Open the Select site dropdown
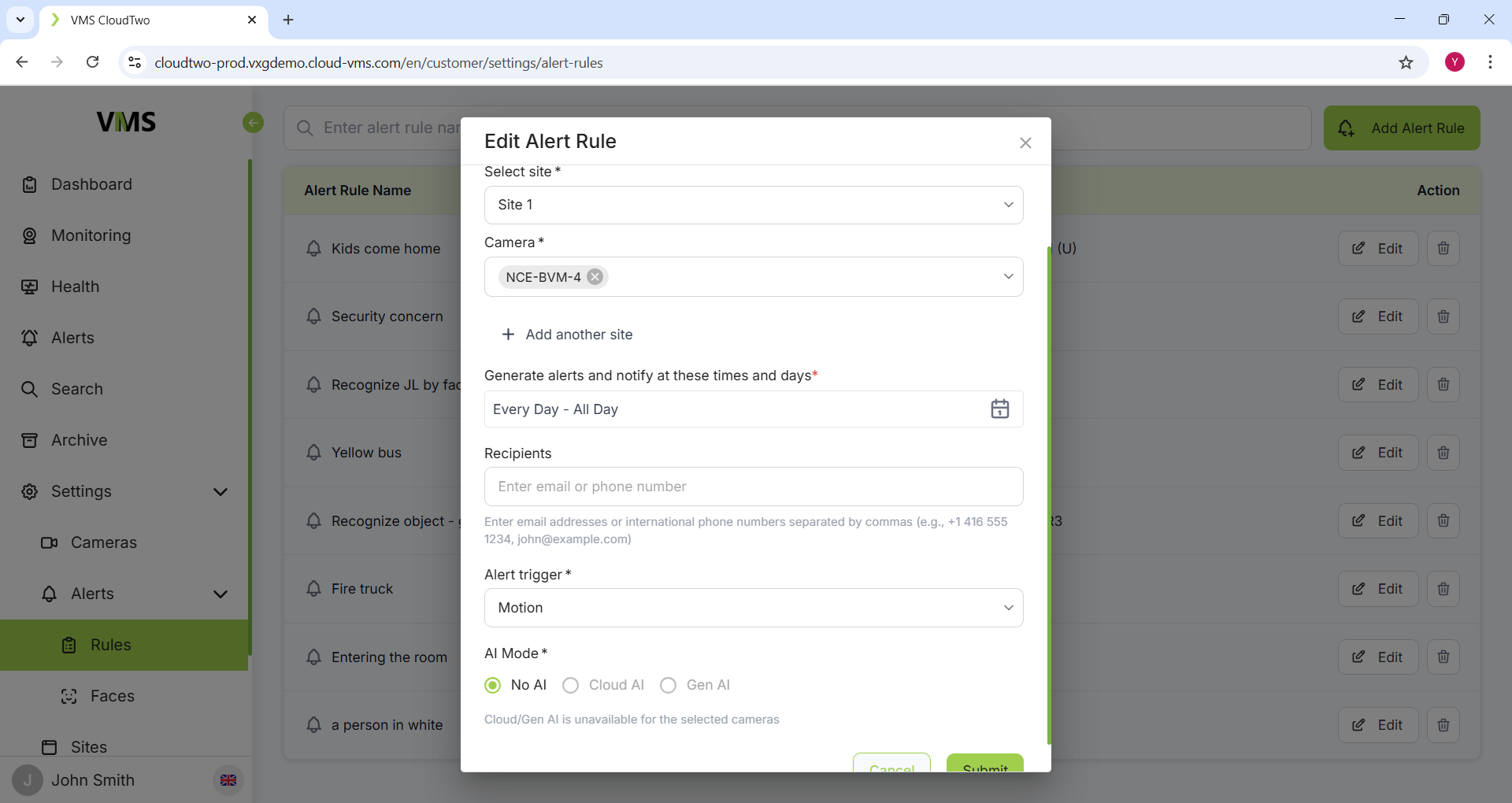Viewport: 1512px width, 803px height. 753,205
